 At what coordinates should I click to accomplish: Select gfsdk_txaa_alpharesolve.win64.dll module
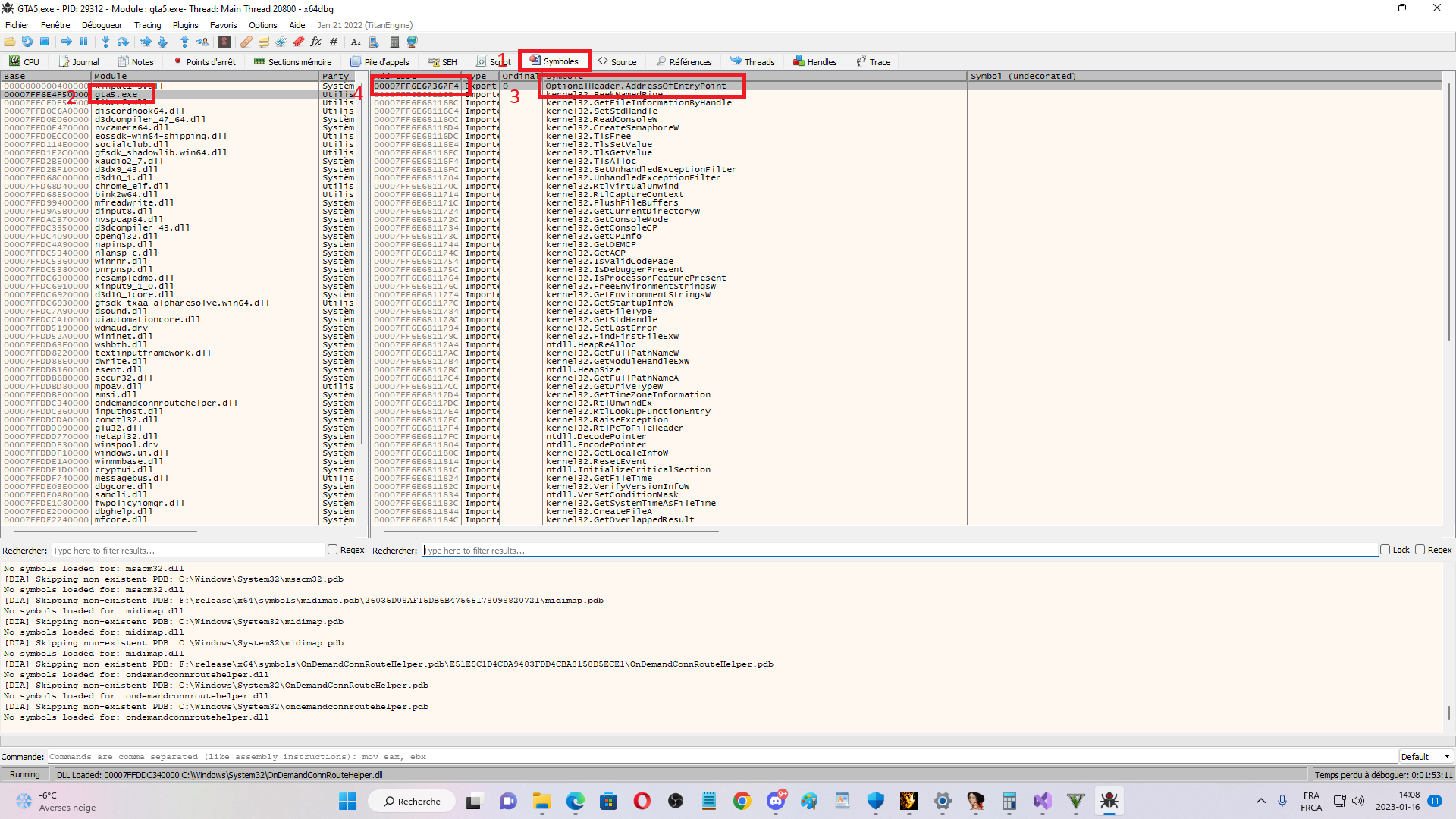182,303
